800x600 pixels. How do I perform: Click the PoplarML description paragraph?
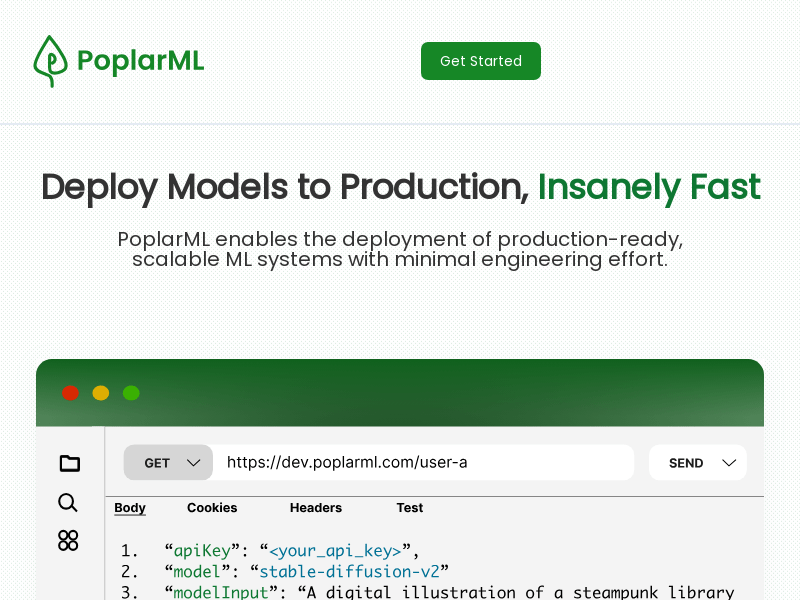(400, 249)
